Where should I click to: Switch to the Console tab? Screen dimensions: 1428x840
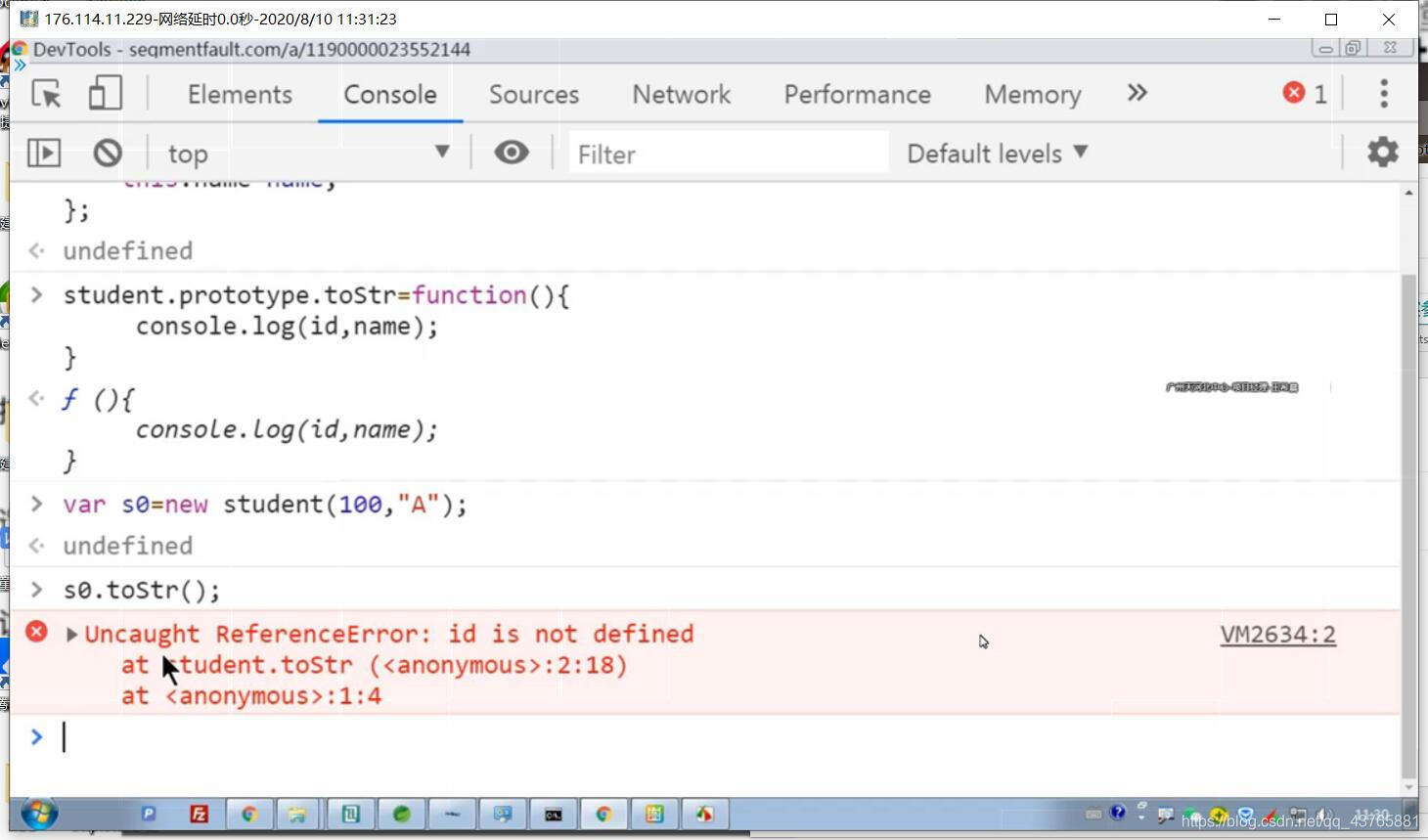pos(390,94)
